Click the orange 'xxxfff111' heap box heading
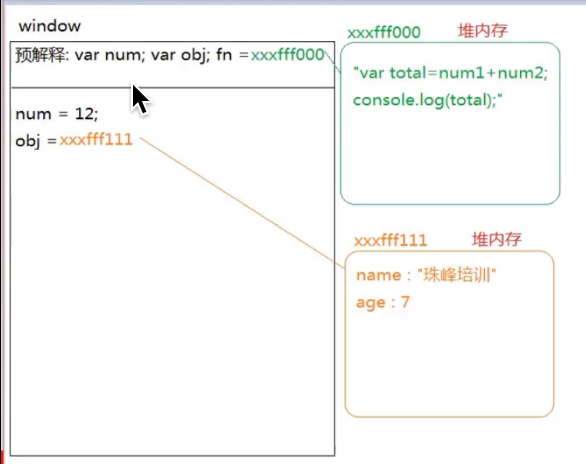The width and height of the screenshot is (586, 464). (x=391, y=240)
